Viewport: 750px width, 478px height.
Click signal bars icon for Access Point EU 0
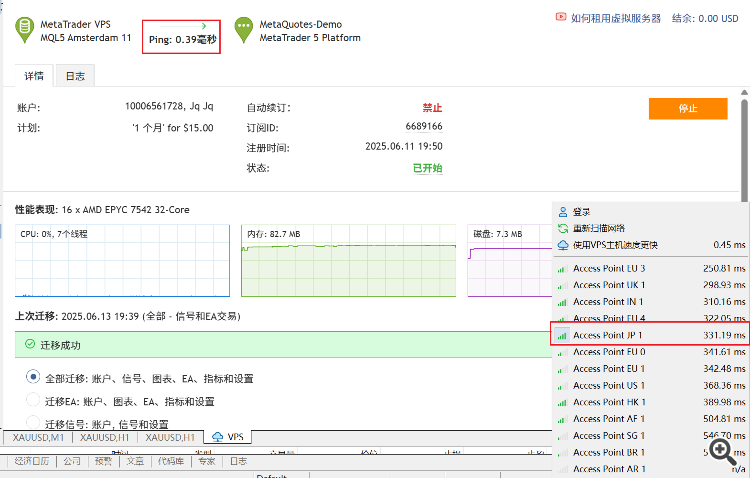point(562,353)
